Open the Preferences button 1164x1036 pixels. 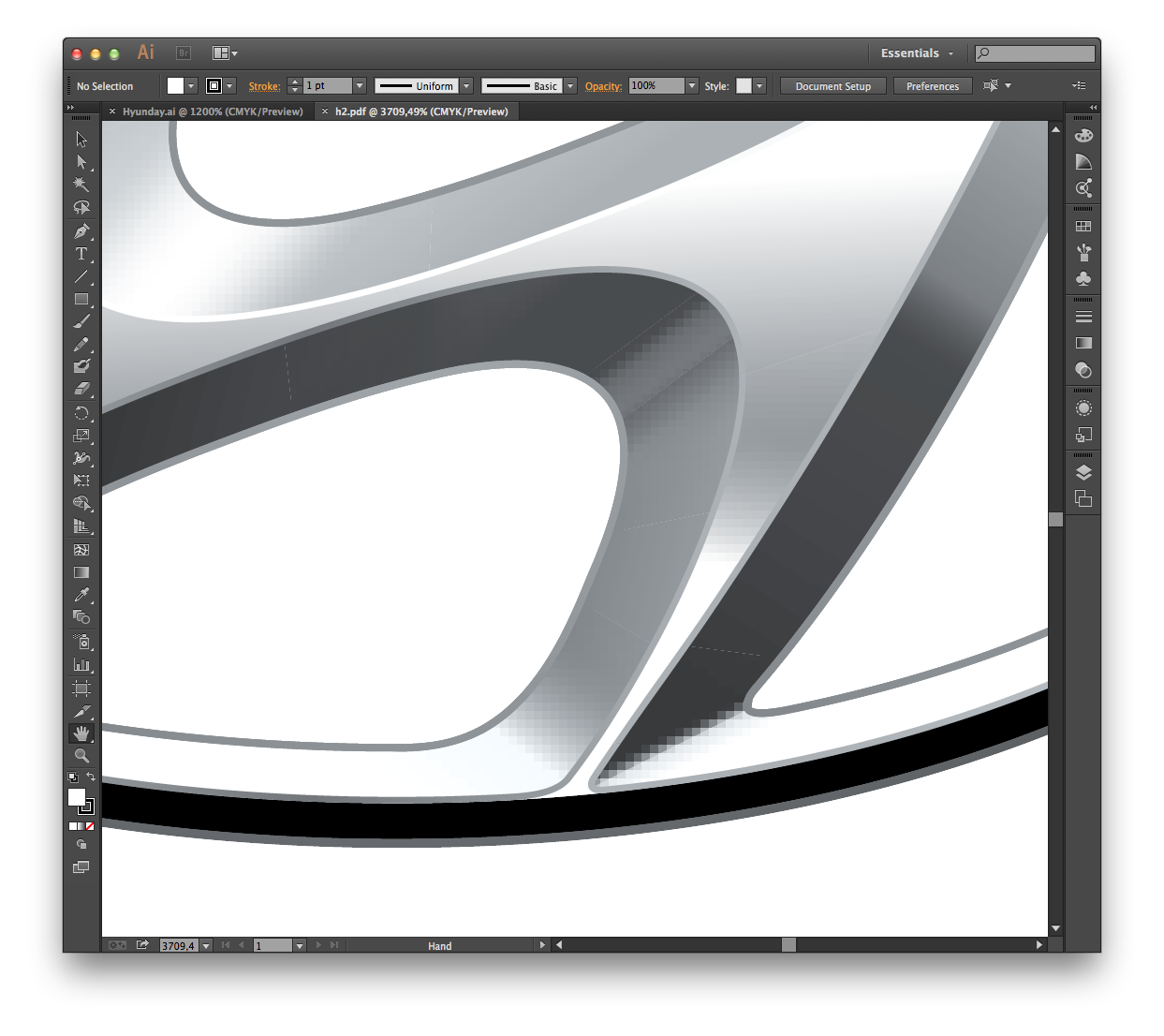(x=933, y=86)
